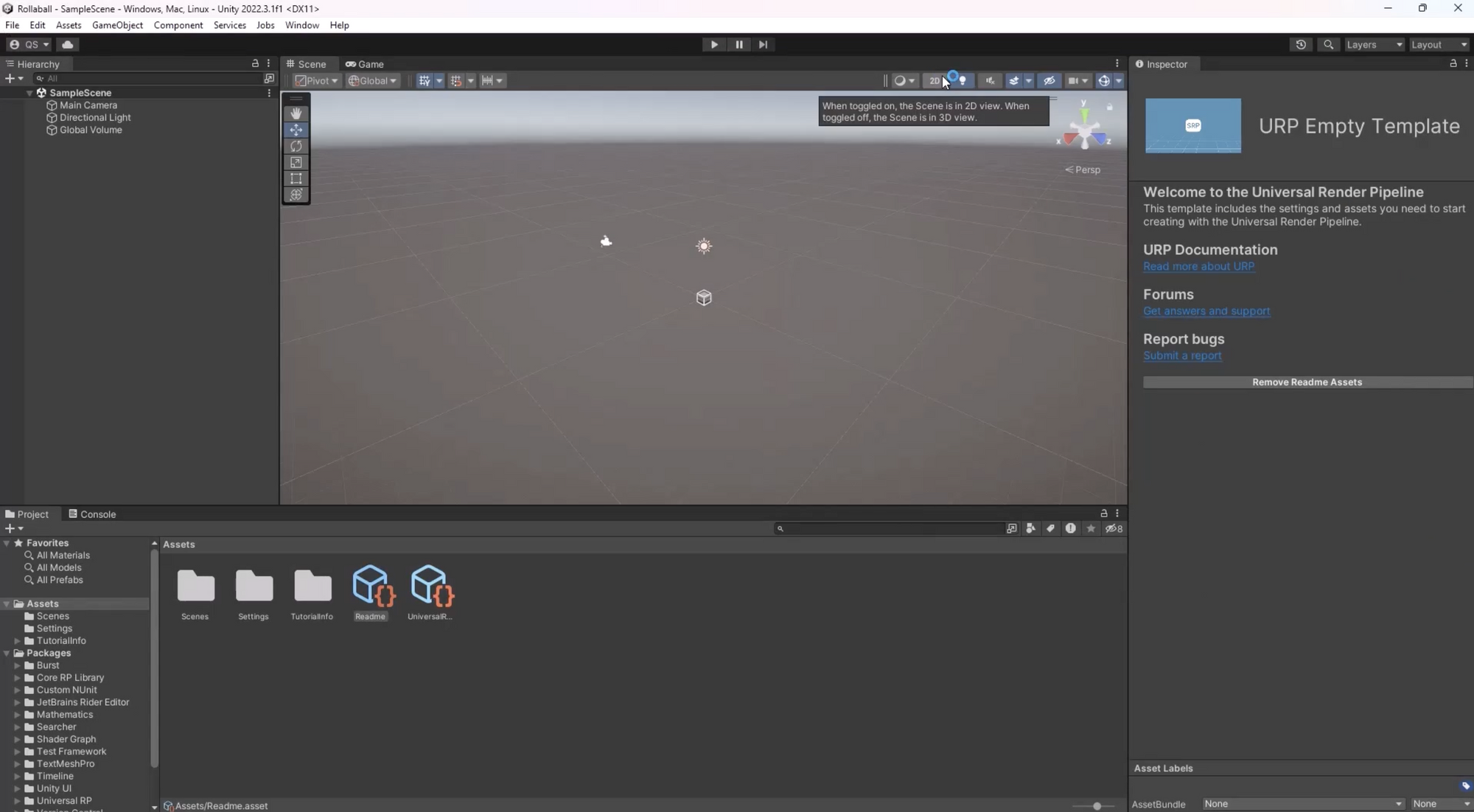Select the Rotate tool in scene toolbar
The image size is (1474, 812).
296,146
